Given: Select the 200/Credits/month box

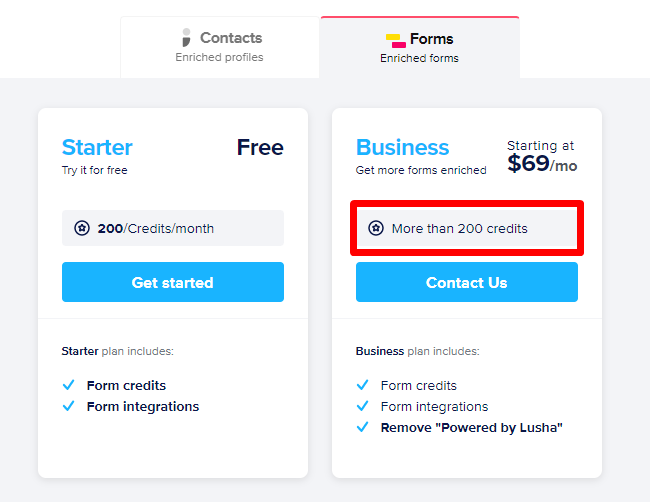Looking at the screenshot, I should (173, 228).
